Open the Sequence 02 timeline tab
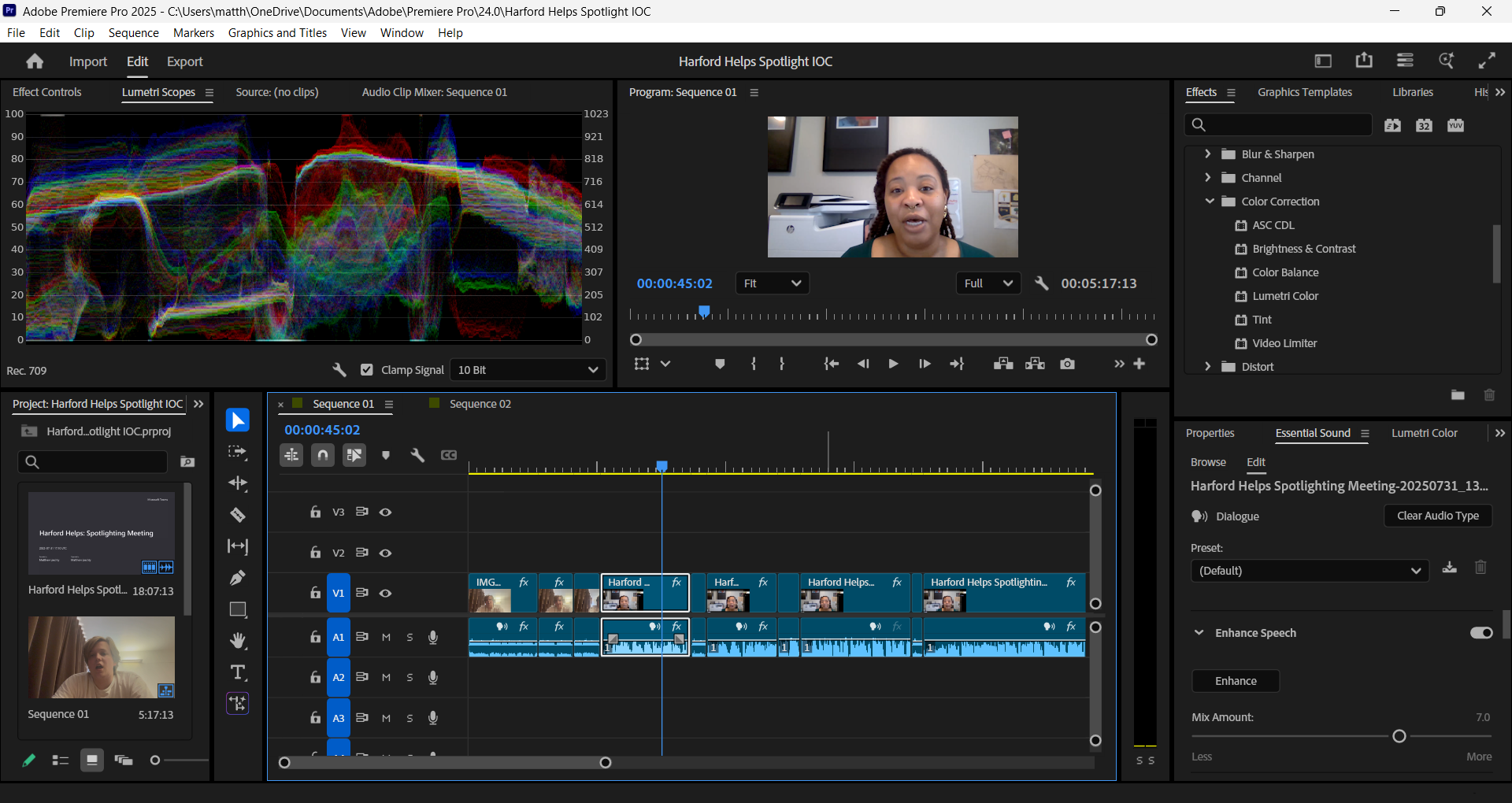Viewport: 1512px width, 803px height. click(480, 404)
